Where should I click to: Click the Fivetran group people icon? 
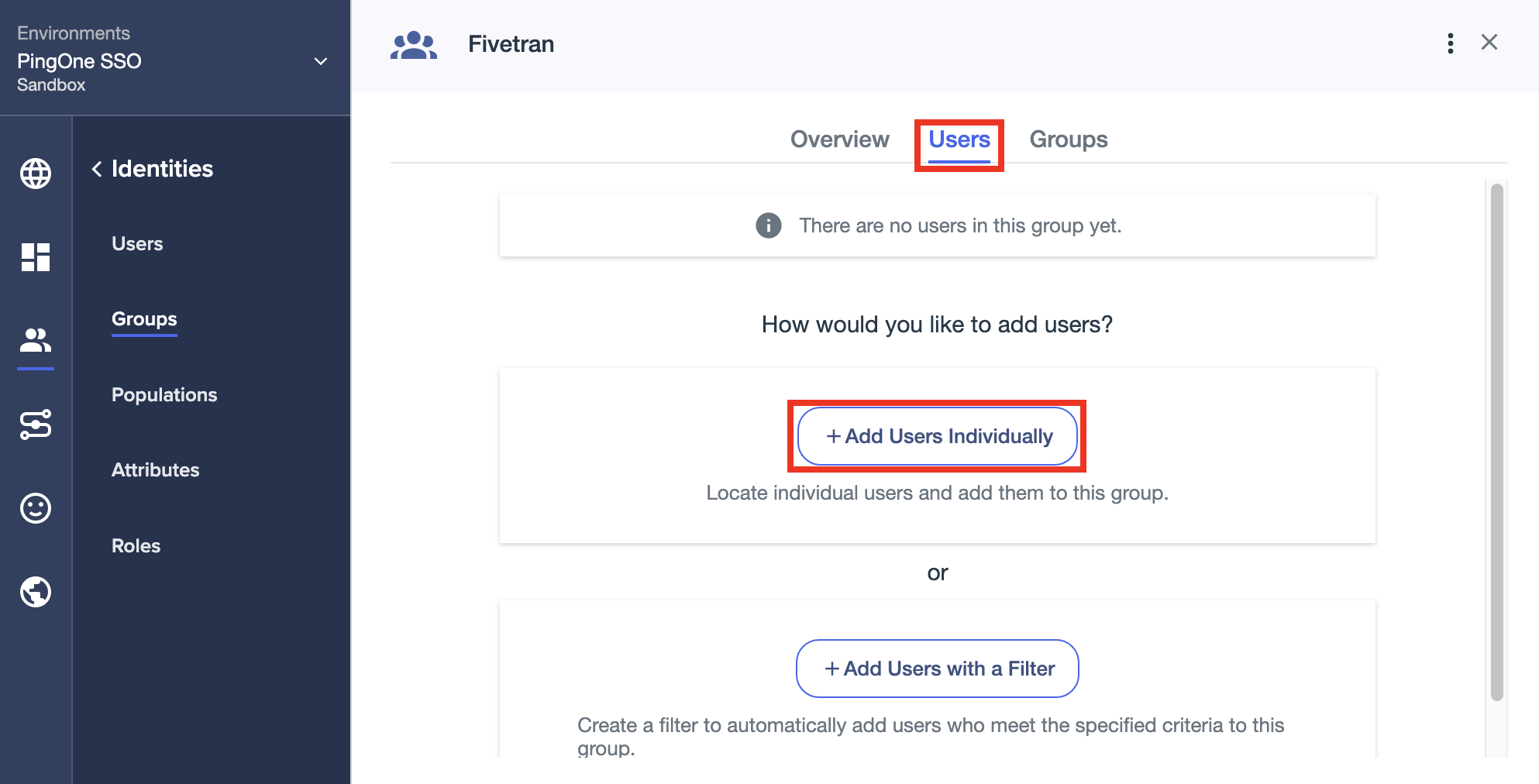coord(414,45)
